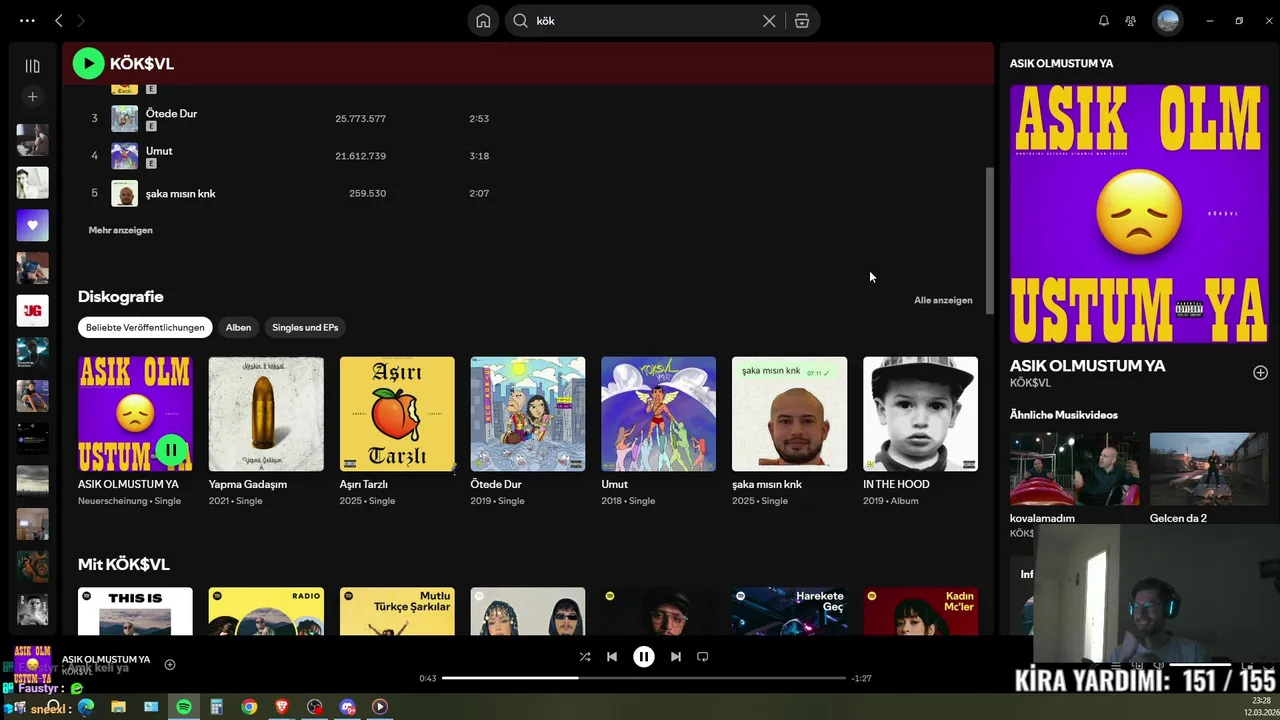
Task: Open the Browse icon beside search
Action: tap(802, 20)
